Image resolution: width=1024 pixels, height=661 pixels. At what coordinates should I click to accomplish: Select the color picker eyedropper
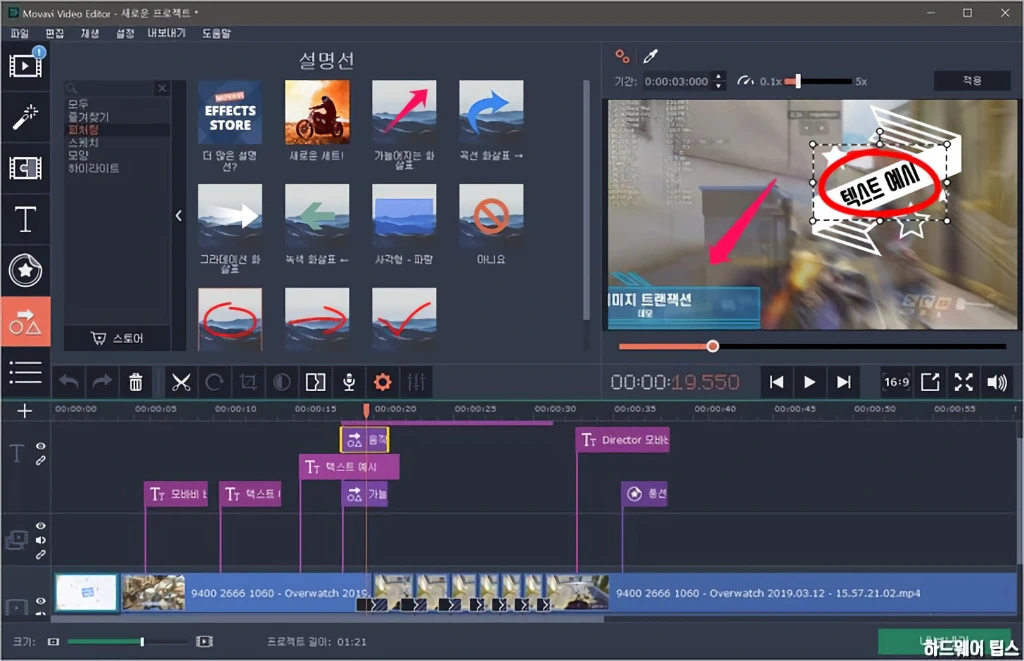(x=650, y=57)
